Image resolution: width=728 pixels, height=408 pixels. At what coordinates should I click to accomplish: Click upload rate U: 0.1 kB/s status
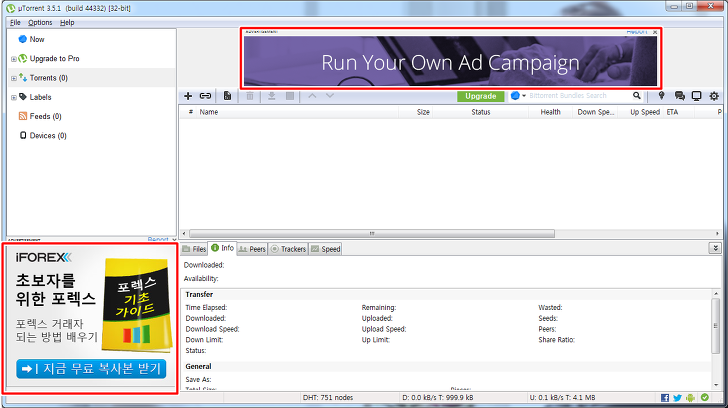pos(562,398)
